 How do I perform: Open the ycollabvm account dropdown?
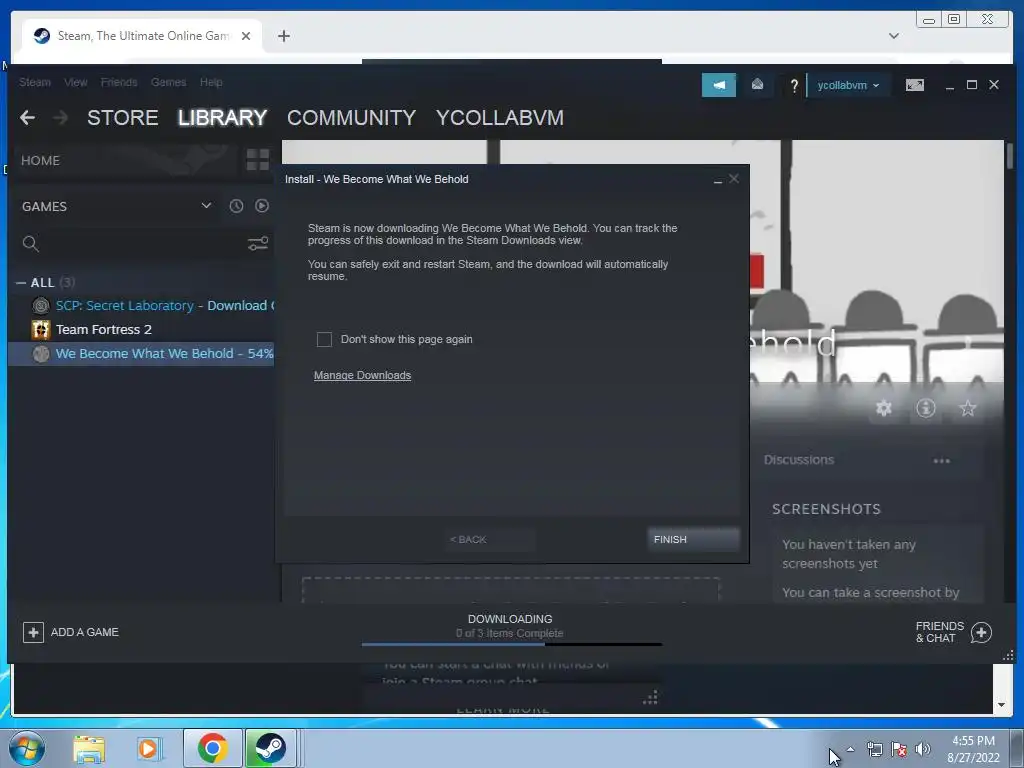(848, 86)
